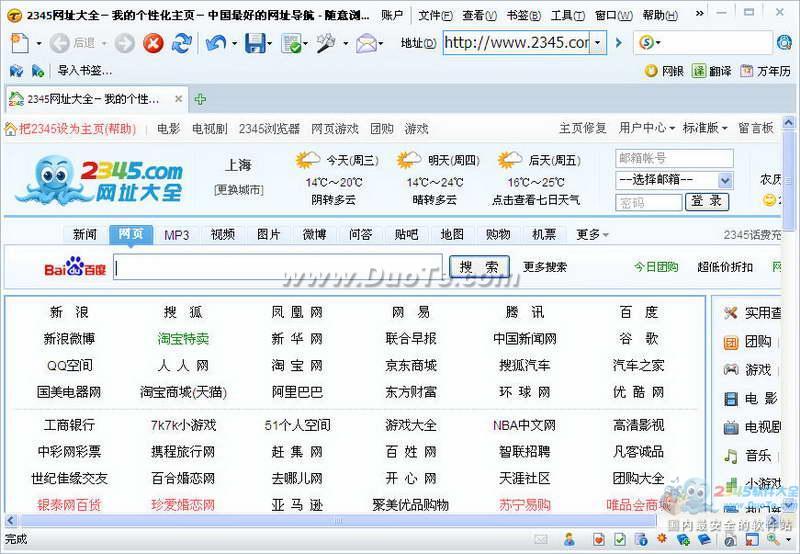Refresh the page with the blue arrows icon
Image resolution: width=800 pixels, height=554 pixels.
[x=181, y=43]
